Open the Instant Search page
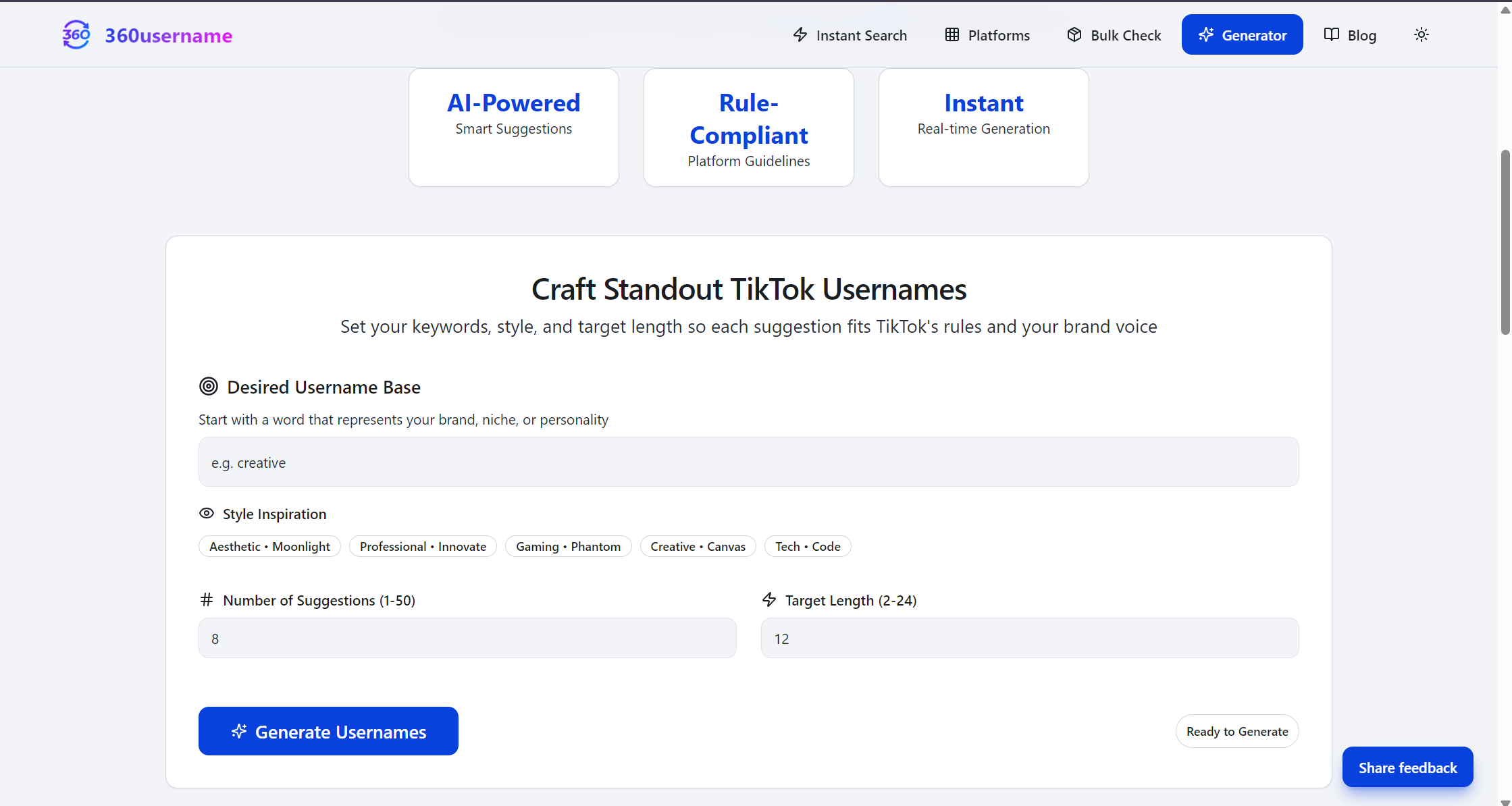This screenshot has width=1512, height=806. (x=861, y=35)
